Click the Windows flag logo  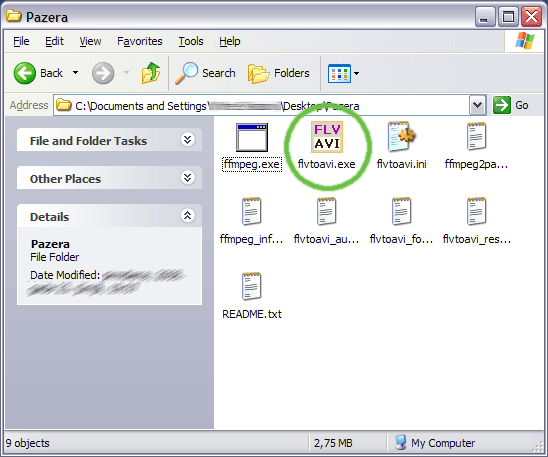coord(525,41)
